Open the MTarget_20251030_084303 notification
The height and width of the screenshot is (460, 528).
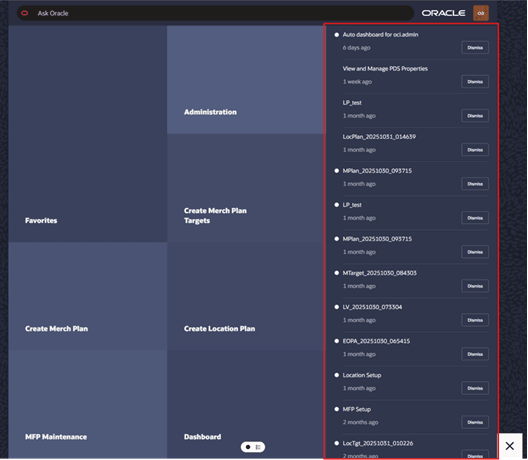pos(379,273)
